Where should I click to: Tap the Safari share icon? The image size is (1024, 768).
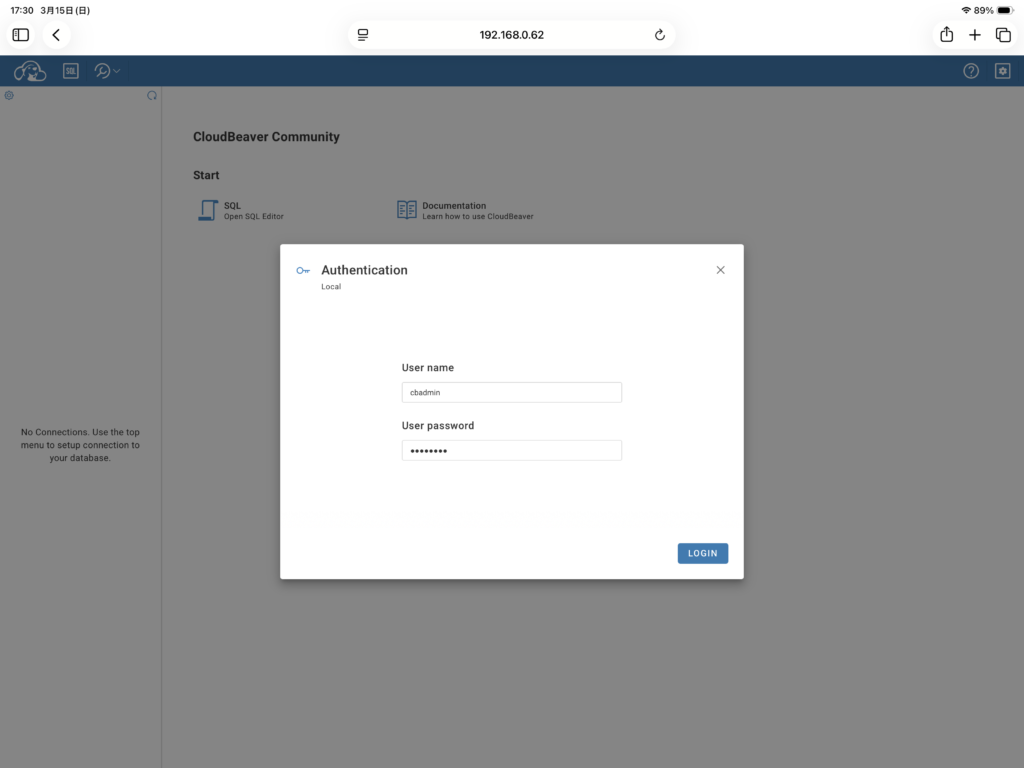tap(946, 35)
